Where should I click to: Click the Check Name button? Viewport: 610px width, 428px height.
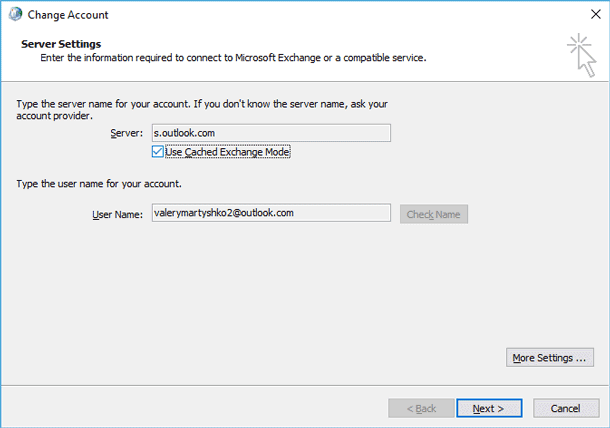click(434, 214)
